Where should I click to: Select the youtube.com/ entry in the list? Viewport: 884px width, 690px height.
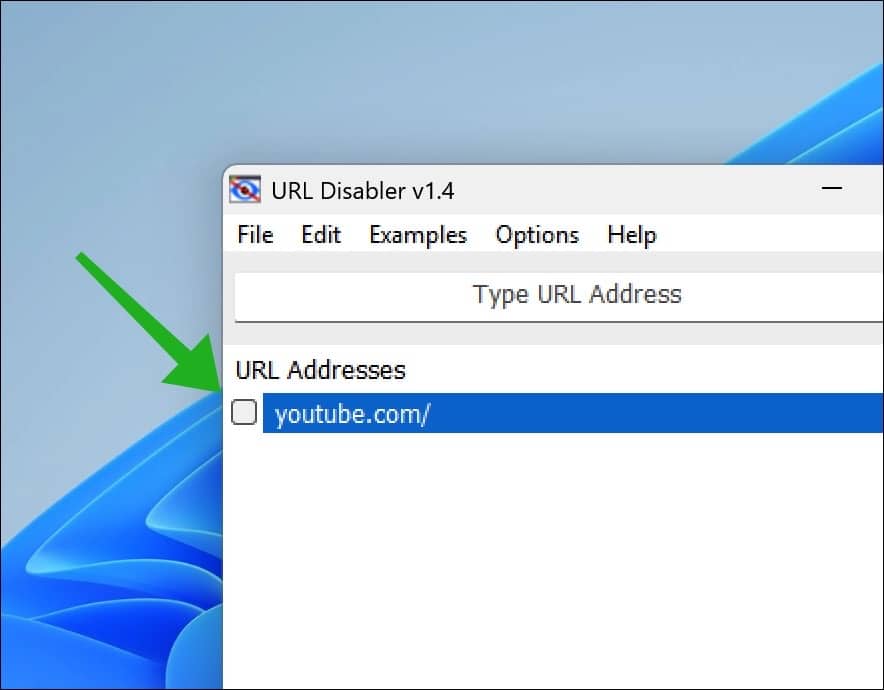click(573, 413)
